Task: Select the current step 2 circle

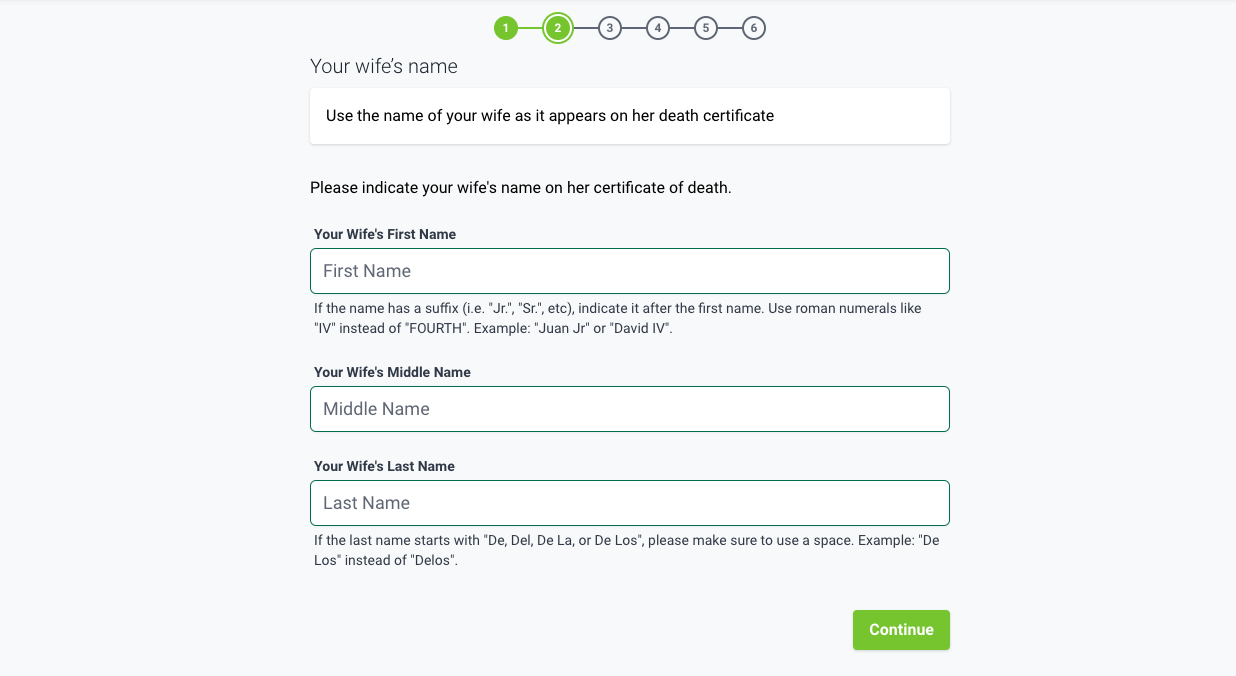Action: tap(558, 28)
